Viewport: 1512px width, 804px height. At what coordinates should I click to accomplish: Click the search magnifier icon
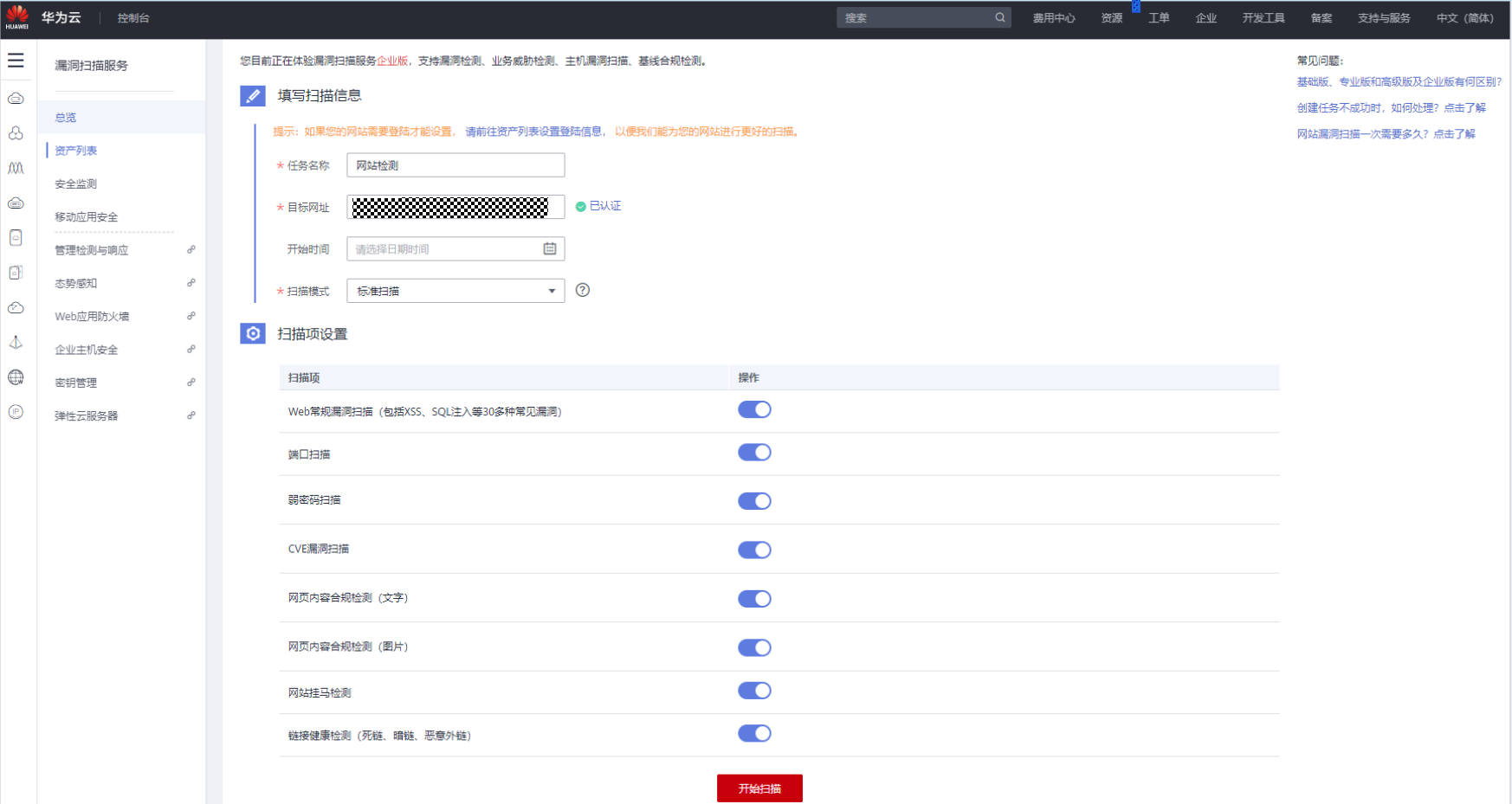point(1000,17)
